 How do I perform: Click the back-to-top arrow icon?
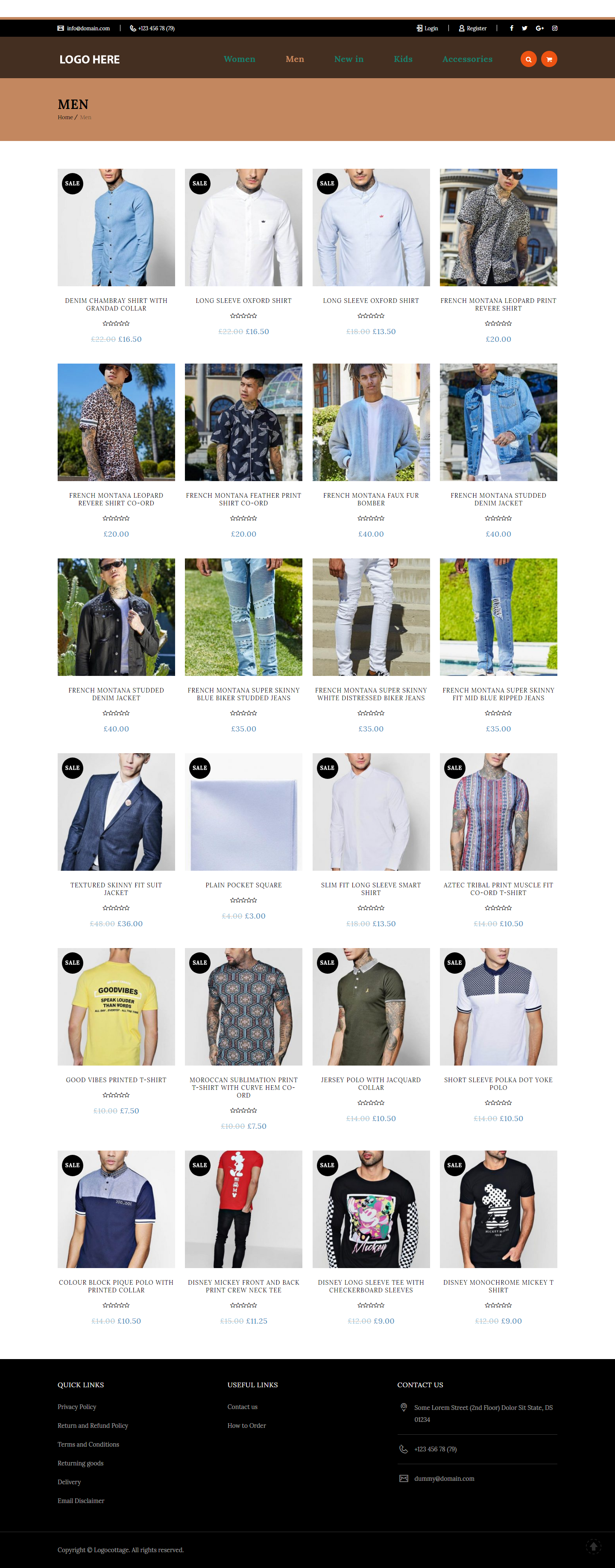pos(593,1546)
